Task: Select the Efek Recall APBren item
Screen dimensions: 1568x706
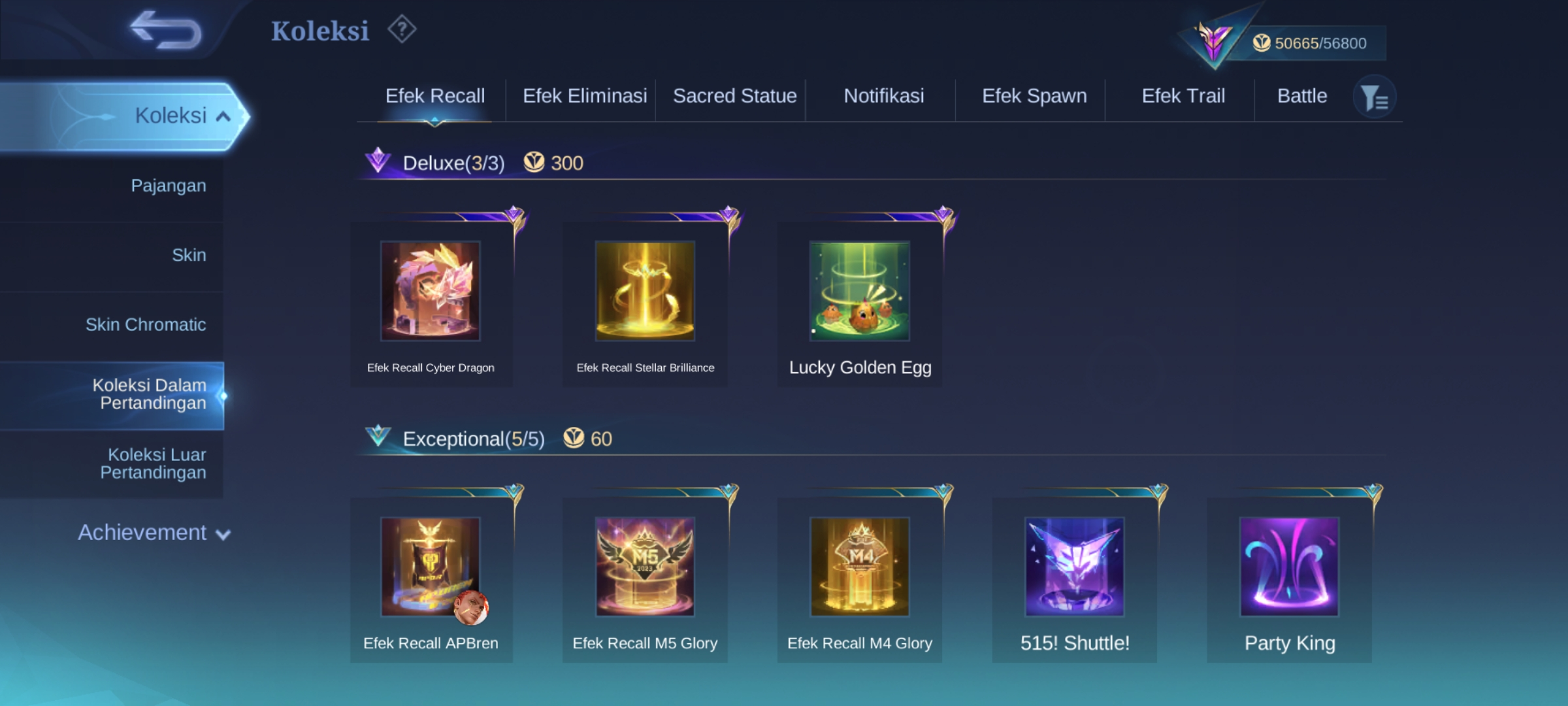Action: tap(431, 580)
